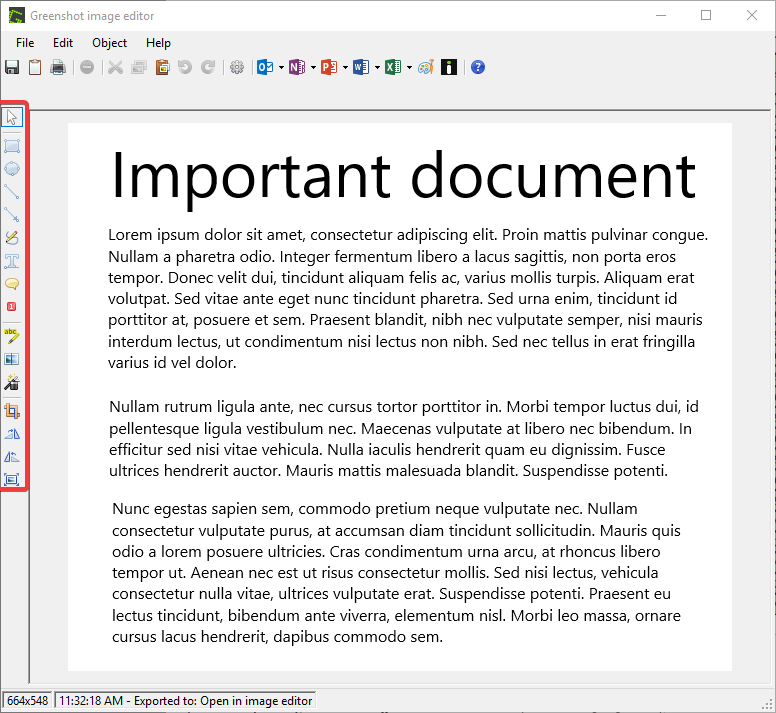Viewport: 776px width, 713px height.
Task: Select the ellipse drawing tool
Action: point(12,168)
